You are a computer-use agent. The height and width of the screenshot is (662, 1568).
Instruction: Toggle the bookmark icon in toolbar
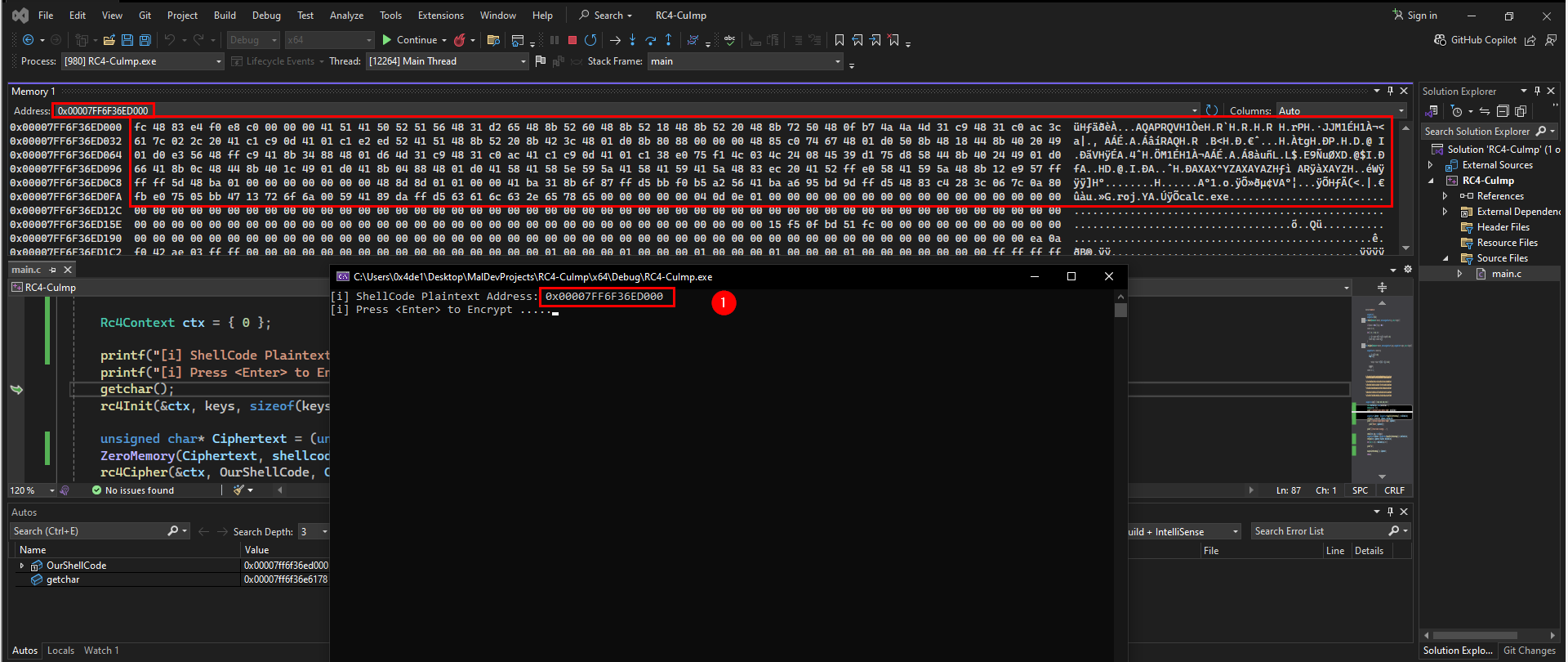(x=840, y=39)
